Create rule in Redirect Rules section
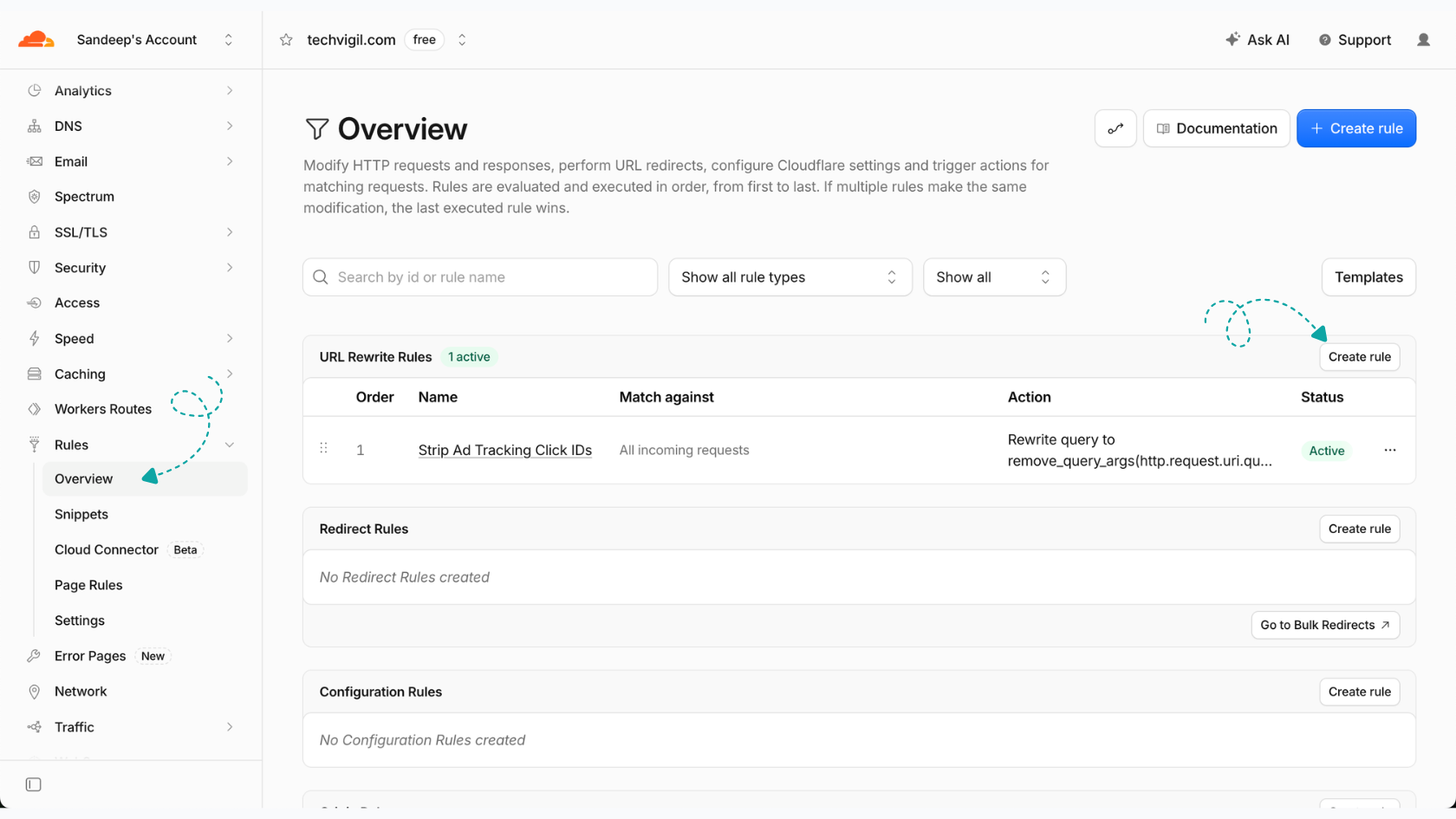This screenshot has width=1456, height=819. (x=1359, y=529)
